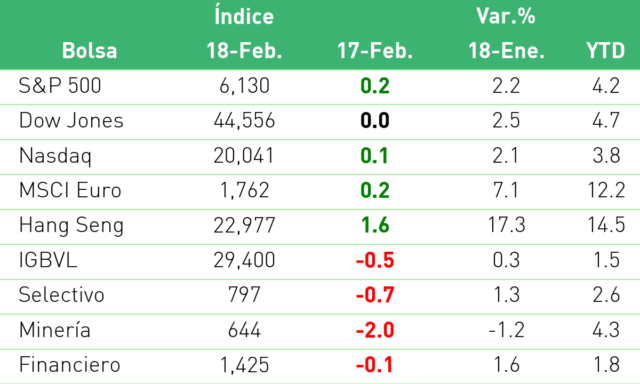Click the S&P 500 index value 6,130

click(244, 86)
